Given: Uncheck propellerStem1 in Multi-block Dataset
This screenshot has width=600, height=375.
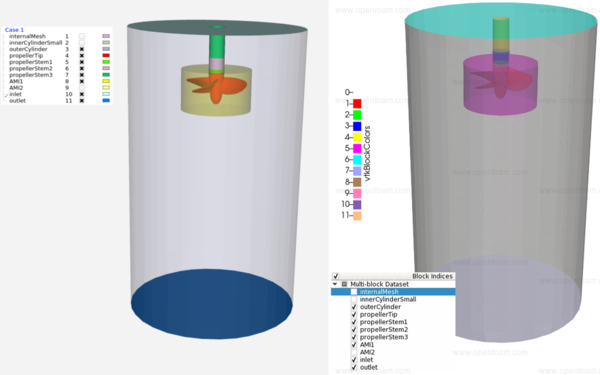Looking at the screenshot, I should tap(354, 322).
